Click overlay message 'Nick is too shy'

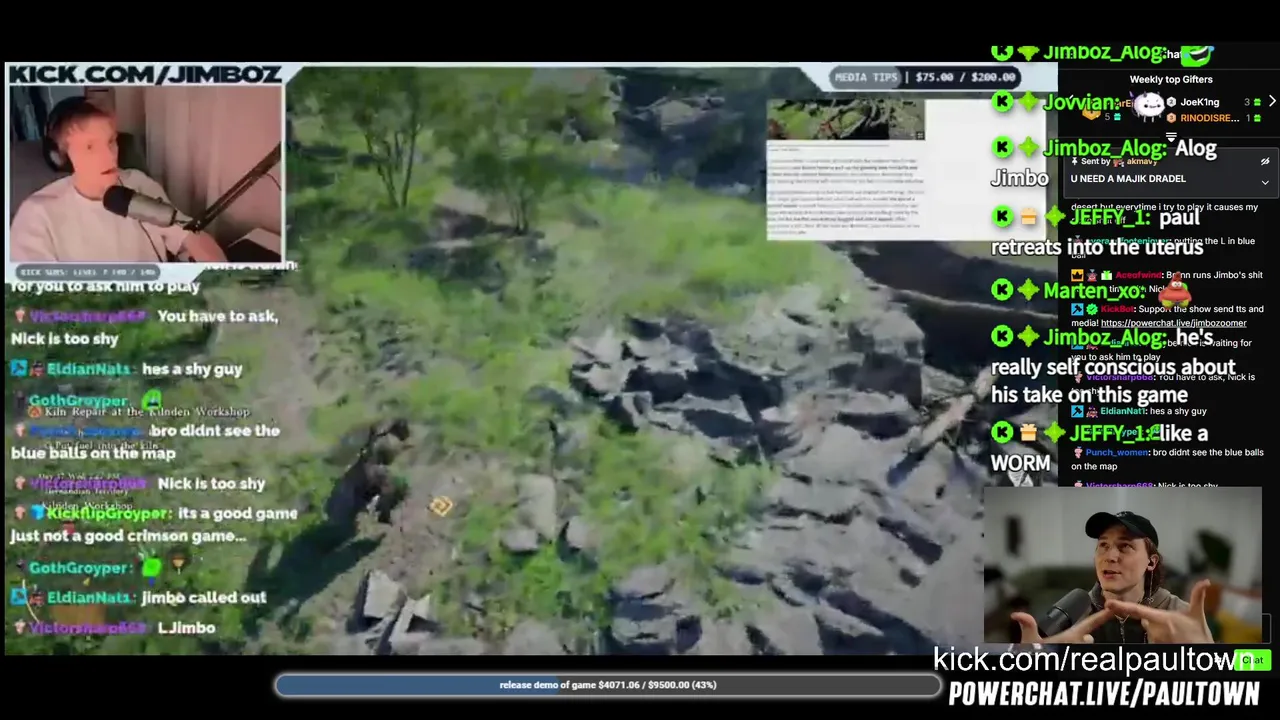pos(211,483)
